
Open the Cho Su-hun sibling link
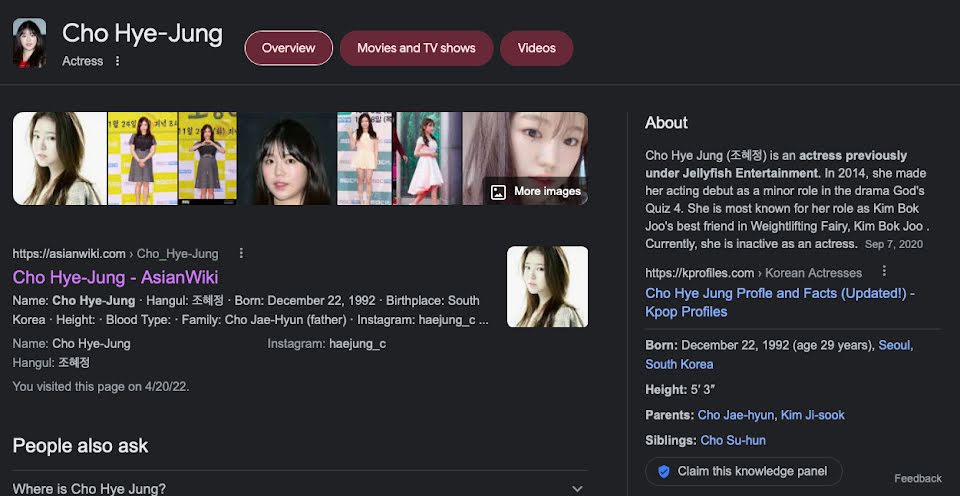(733, 440)
